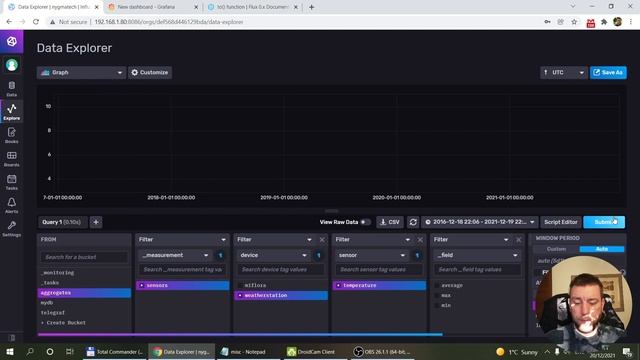Open the Data section in sidebar
Image resolution: width=640 pixels, height=360 pixels.
click(x=11, y=89)
